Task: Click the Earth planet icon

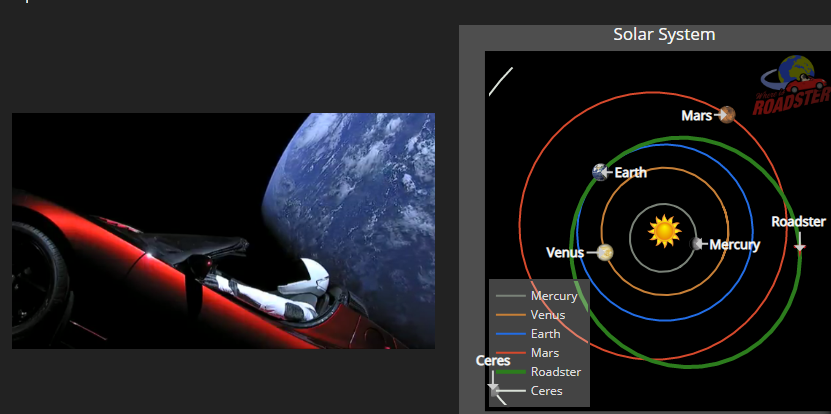Action: click(600, 172)
